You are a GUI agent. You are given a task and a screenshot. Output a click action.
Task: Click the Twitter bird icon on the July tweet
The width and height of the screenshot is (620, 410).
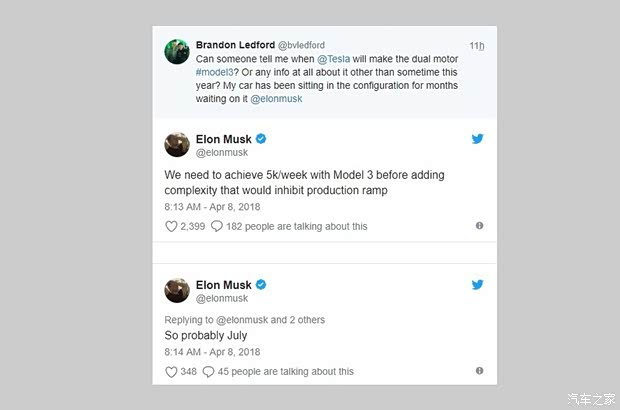click(477, 285)
